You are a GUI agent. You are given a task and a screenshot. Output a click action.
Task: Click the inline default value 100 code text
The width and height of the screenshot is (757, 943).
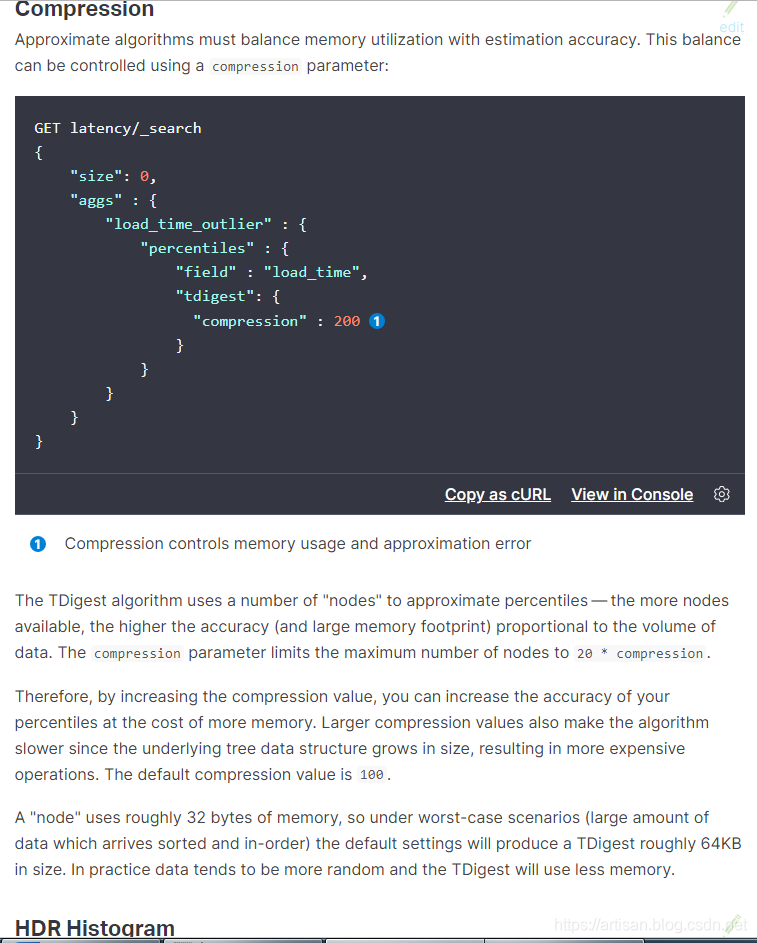(371, 775)
